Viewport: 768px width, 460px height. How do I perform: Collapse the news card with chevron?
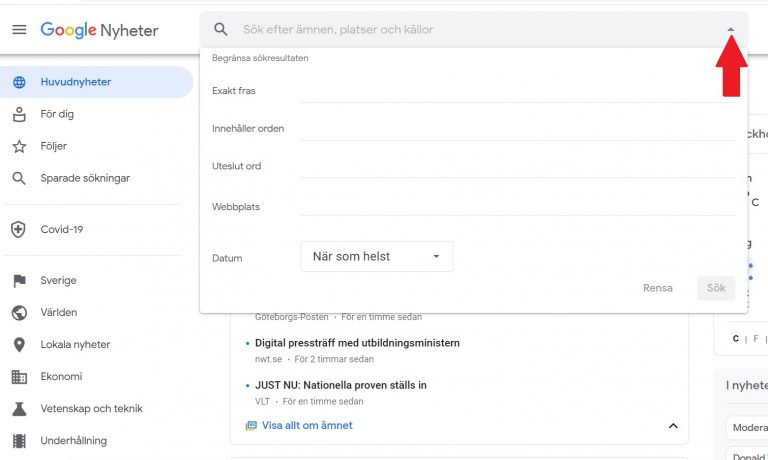pyautogui.click(x=673, y=426)
